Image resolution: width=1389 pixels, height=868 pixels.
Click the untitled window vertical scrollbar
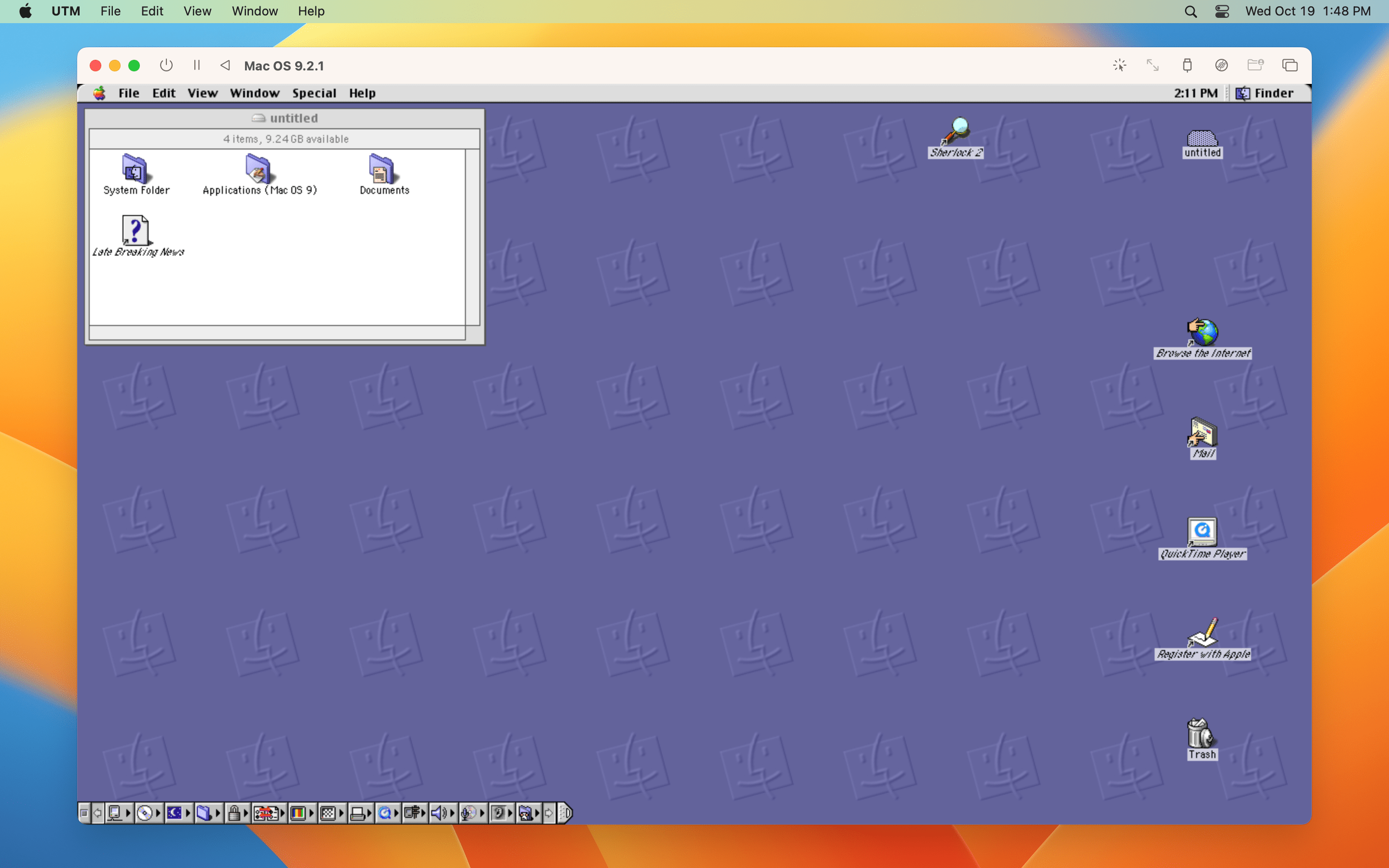click(472, 237)
